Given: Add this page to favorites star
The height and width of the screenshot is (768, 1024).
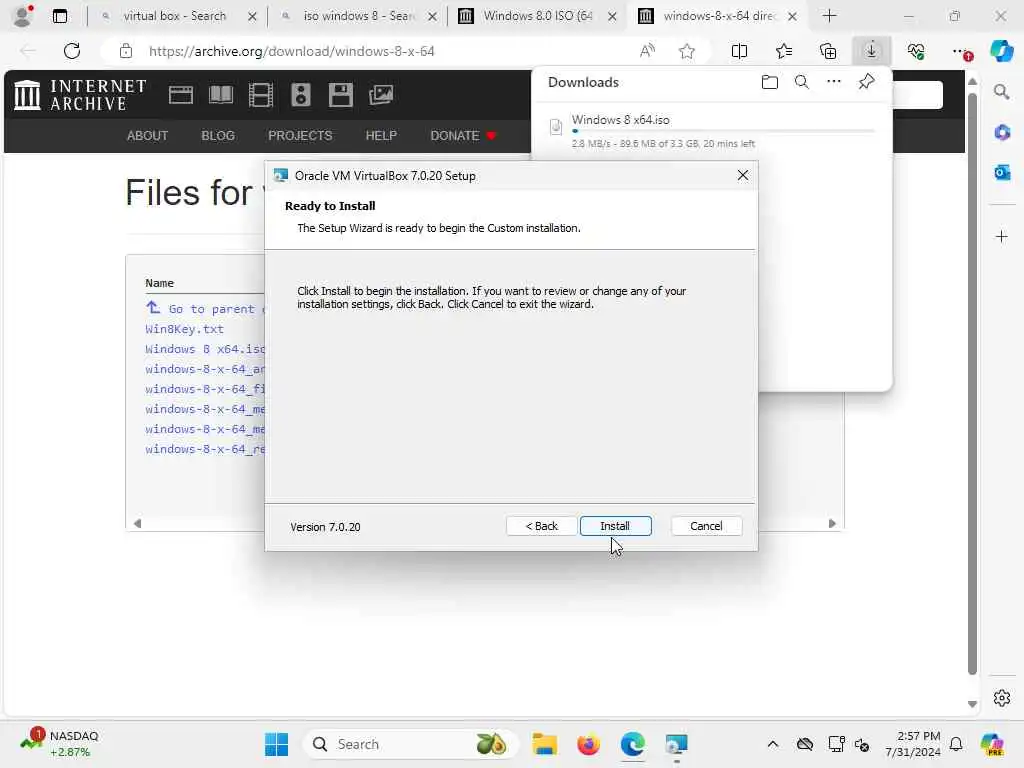Looking at the screenshot, I should pos(686,51).
